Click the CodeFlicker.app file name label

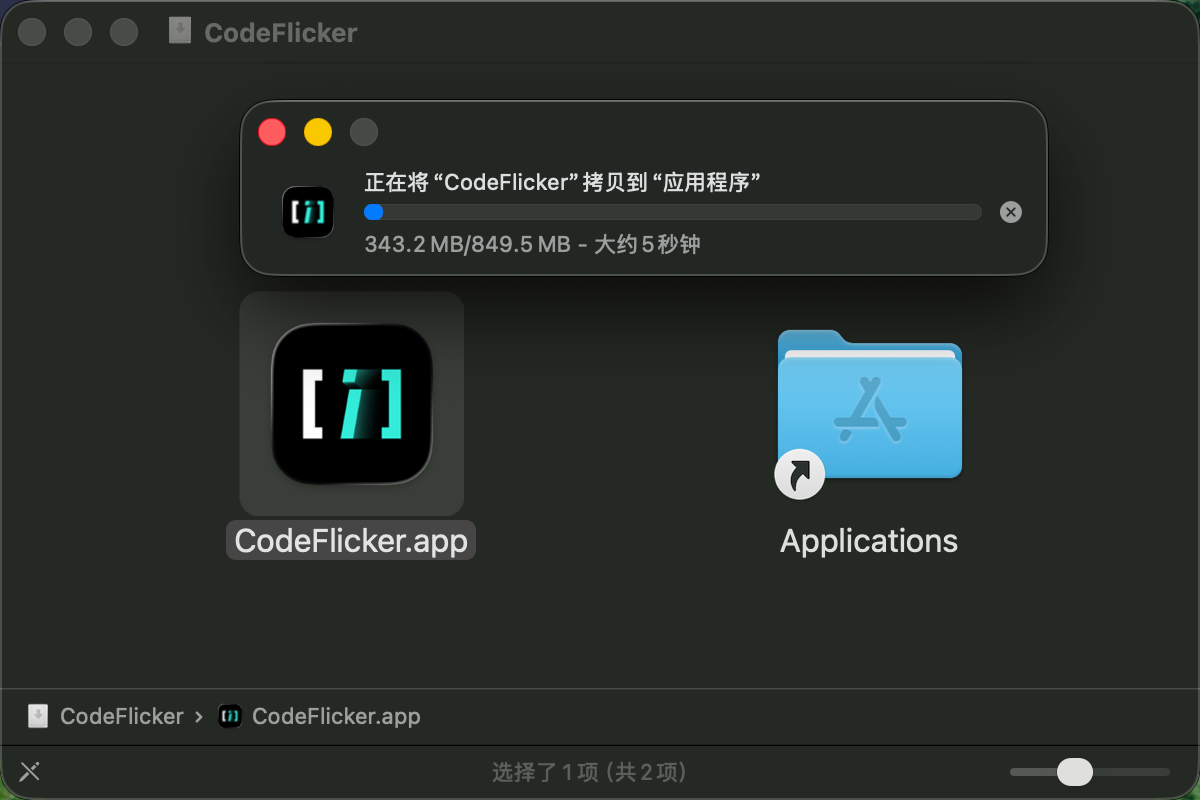click(x=351, y=541)
